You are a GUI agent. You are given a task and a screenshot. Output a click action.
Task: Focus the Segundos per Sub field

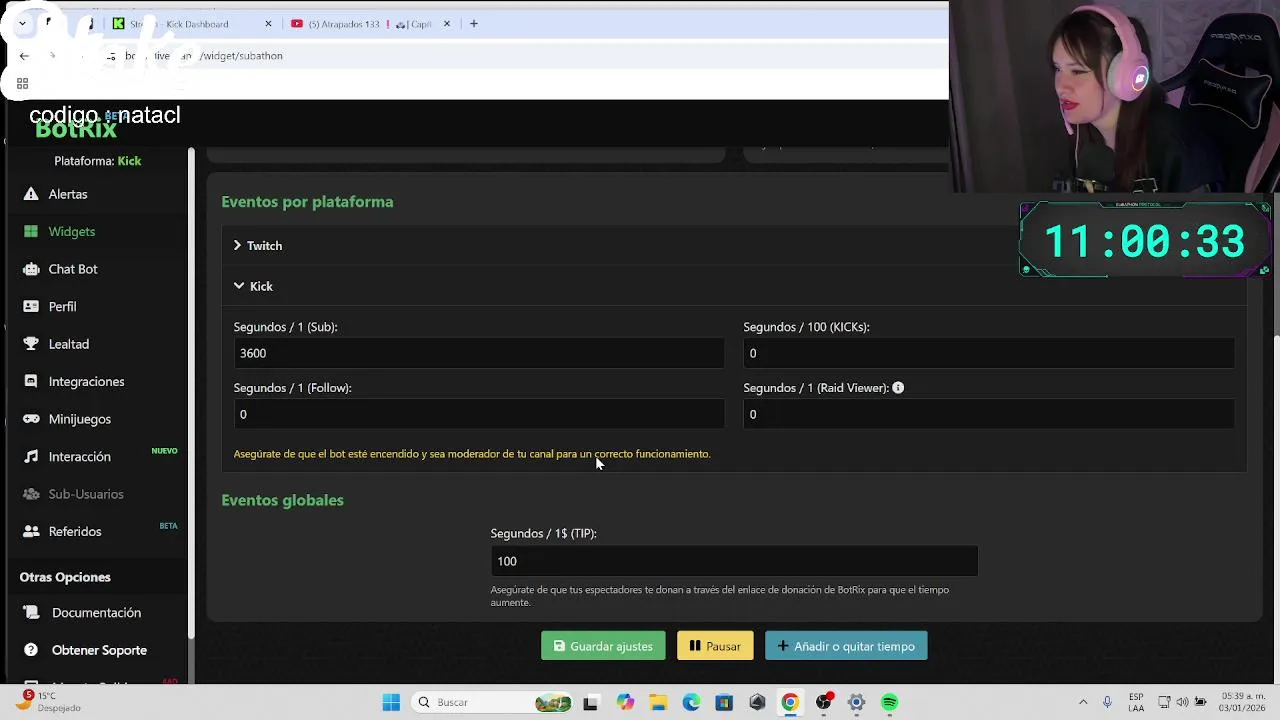click(x=478, y=353)
